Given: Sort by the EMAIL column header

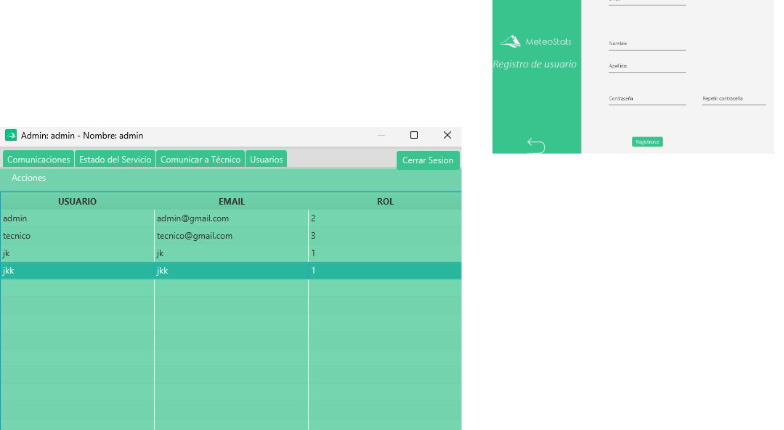Looking at the screenshot, I should pos(232,202).
